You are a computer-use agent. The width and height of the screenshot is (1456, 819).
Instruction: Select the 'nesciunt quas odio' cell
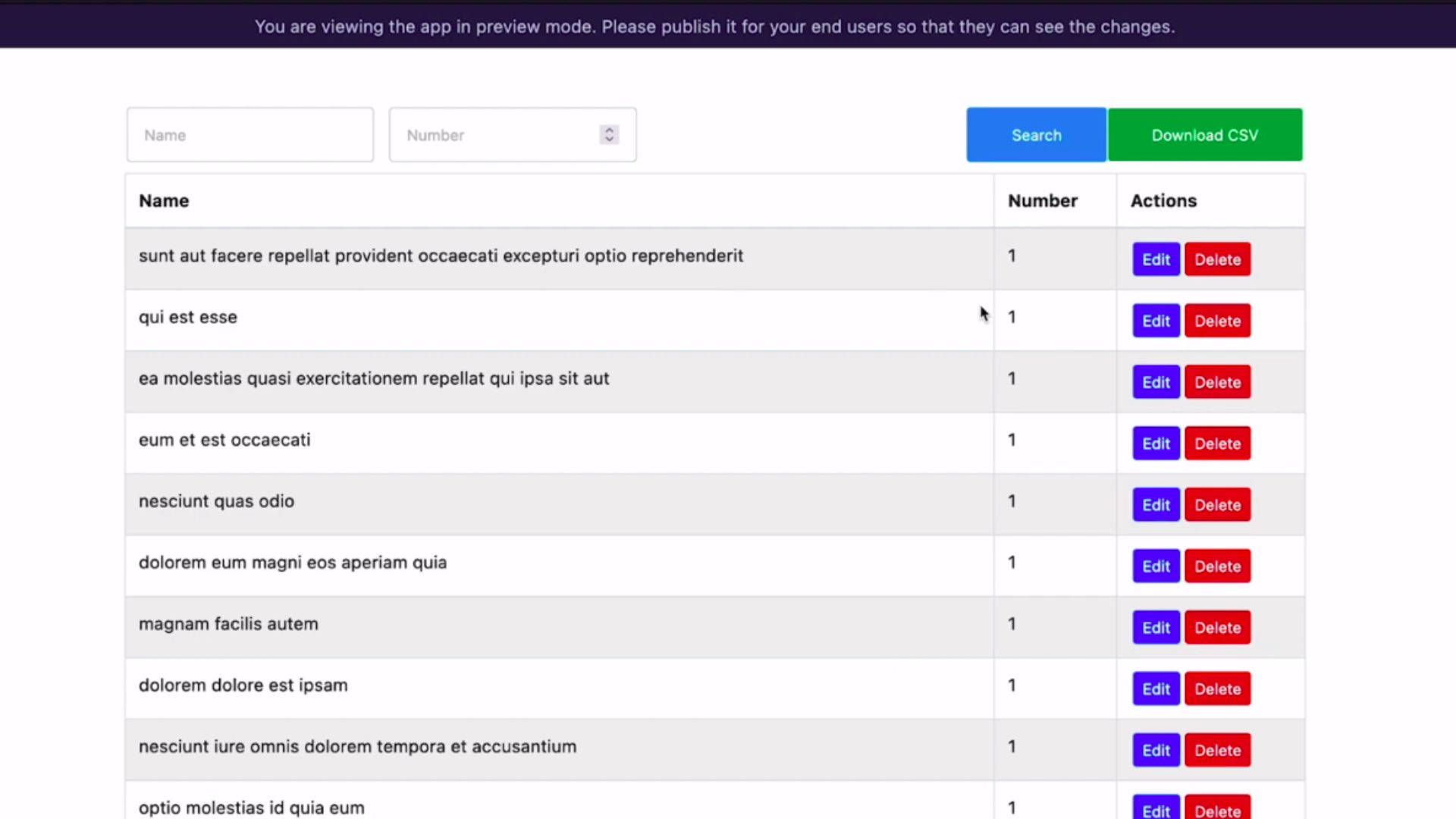[560, 505]
